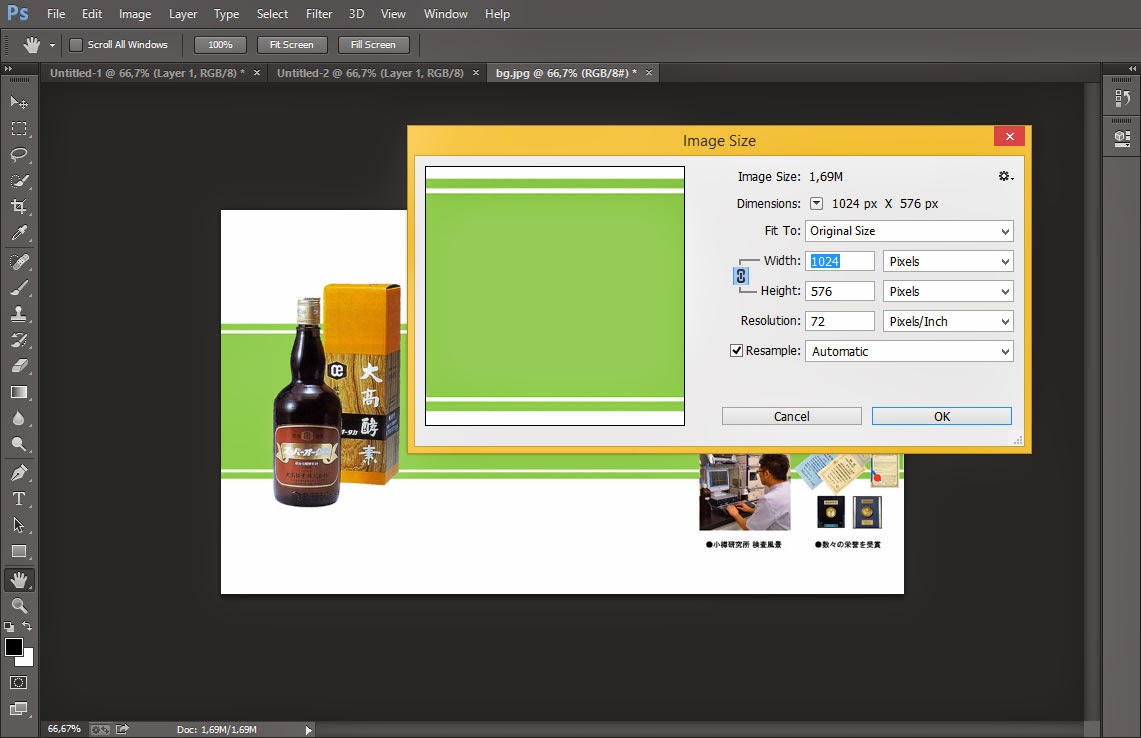
Task: Click OK in Image Size dialog
Action: tap(941, 416)
